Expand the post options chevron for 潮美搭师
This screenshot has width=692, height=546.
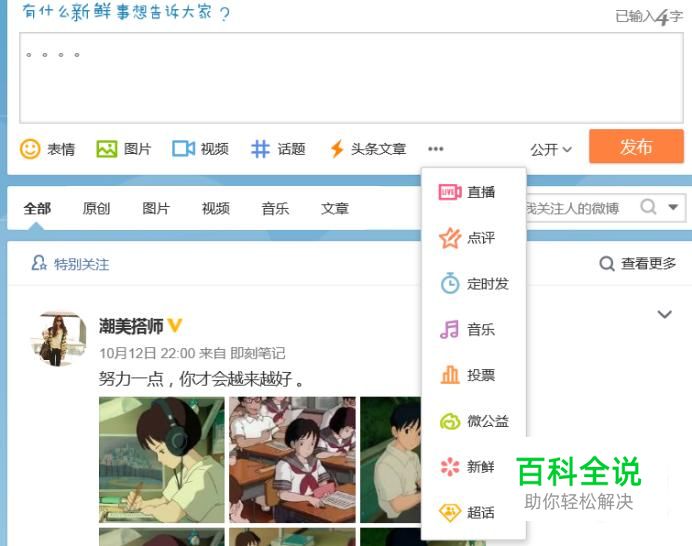tap(664, 314)
